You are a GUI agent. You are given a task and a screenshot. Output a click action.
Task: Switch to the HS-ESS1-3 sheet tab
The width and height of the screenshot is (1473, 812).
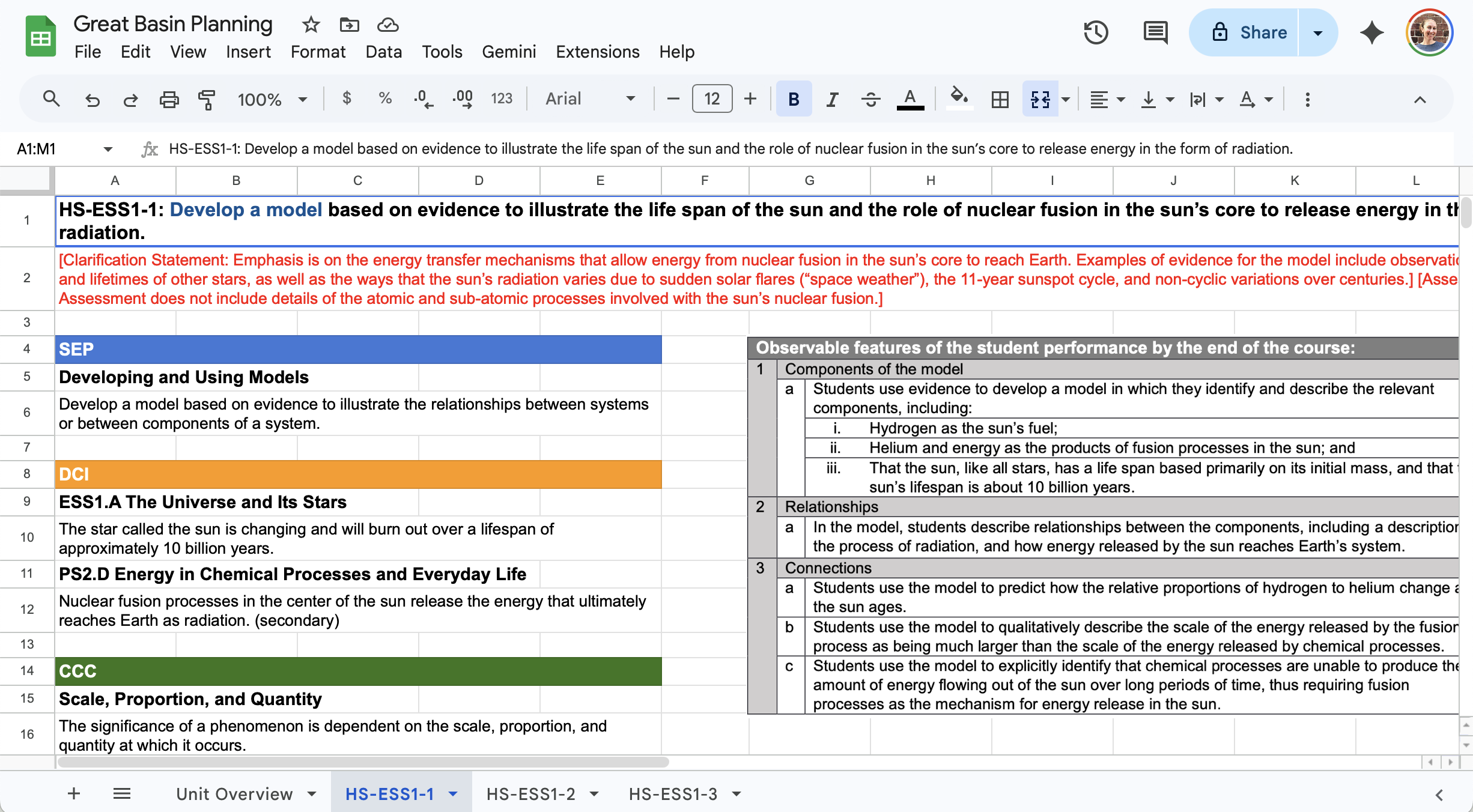coord(673,794)
